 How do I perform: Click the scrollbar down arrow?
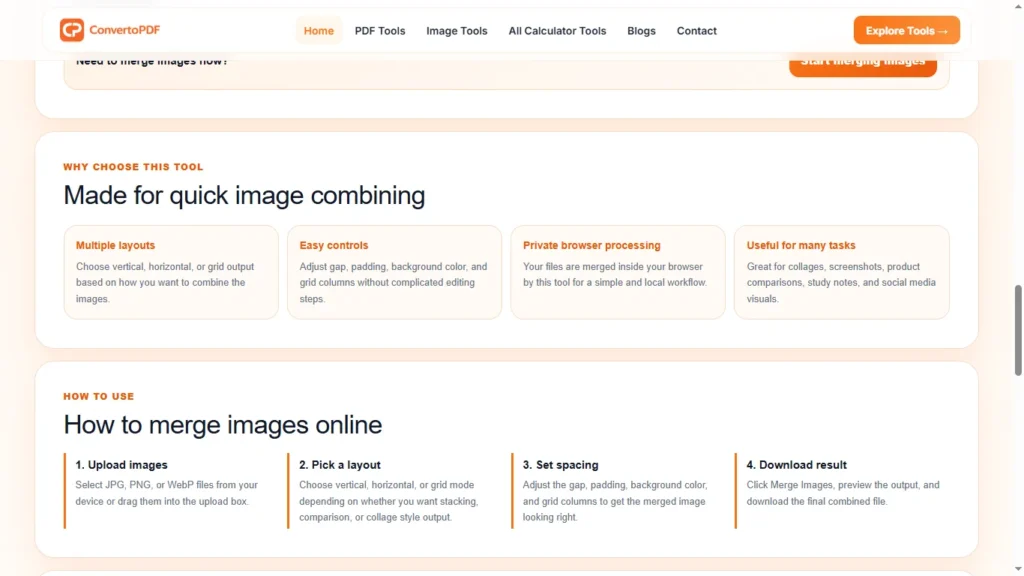(x=1017, y=570)
